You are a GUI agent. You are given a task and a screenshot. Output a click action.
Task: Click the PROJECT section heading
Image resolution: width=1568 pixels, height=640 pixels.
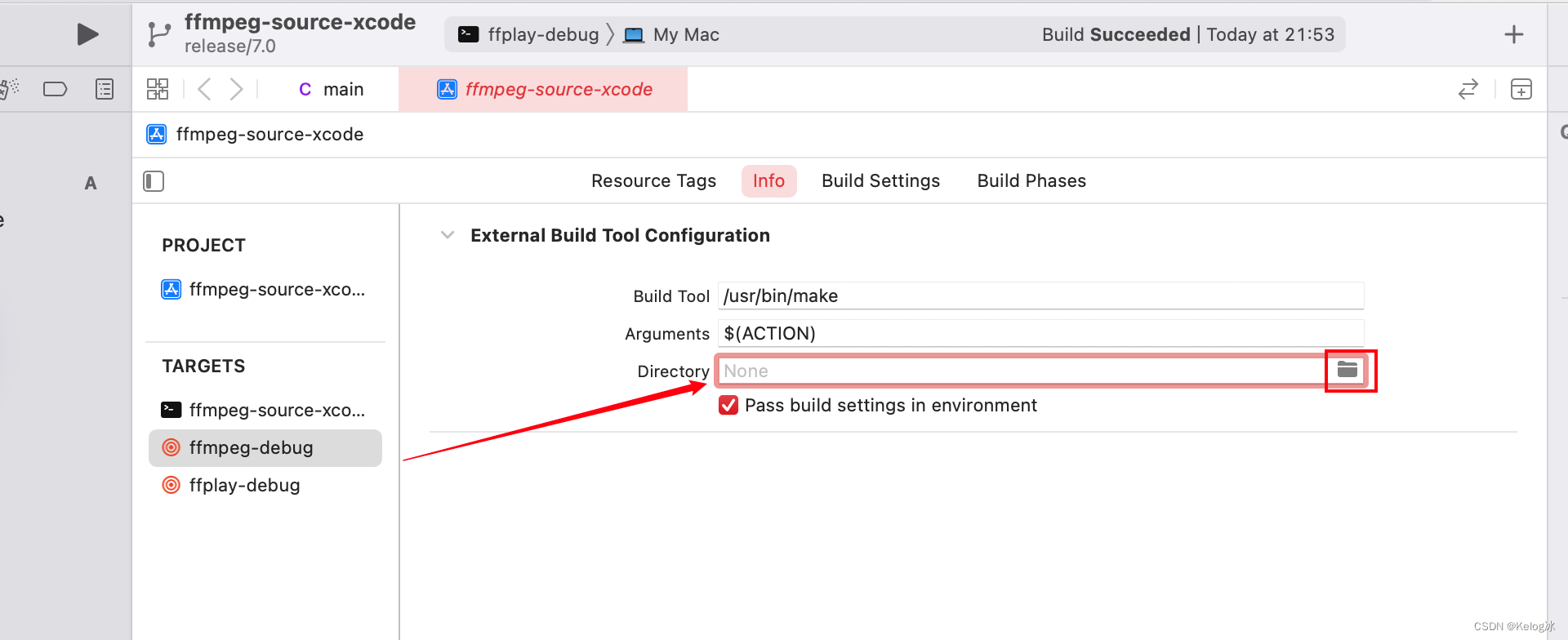pyautogui.click(x=203, y=245)
